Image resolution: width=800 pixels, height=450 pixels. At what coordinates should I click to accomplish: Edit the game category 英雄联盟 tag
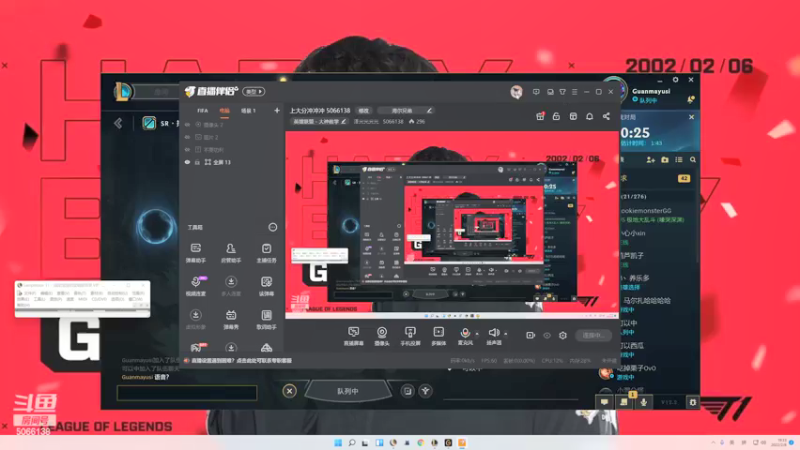point(320,121)
